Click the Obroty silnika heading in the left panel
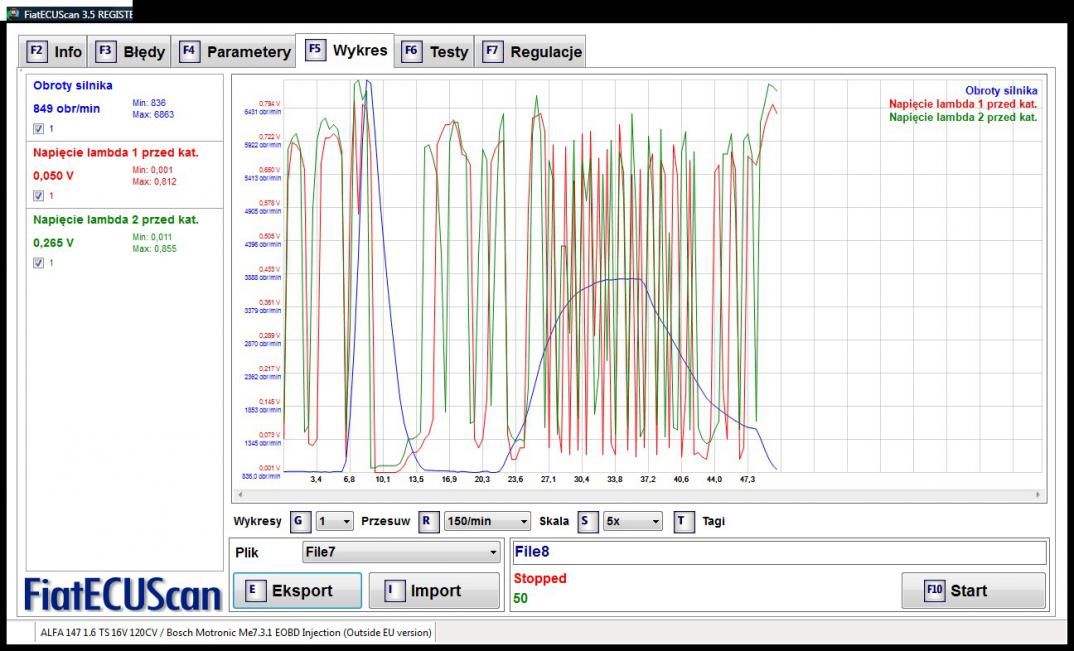The height and width of the screenshot is (651, 1074). point(73,86)
